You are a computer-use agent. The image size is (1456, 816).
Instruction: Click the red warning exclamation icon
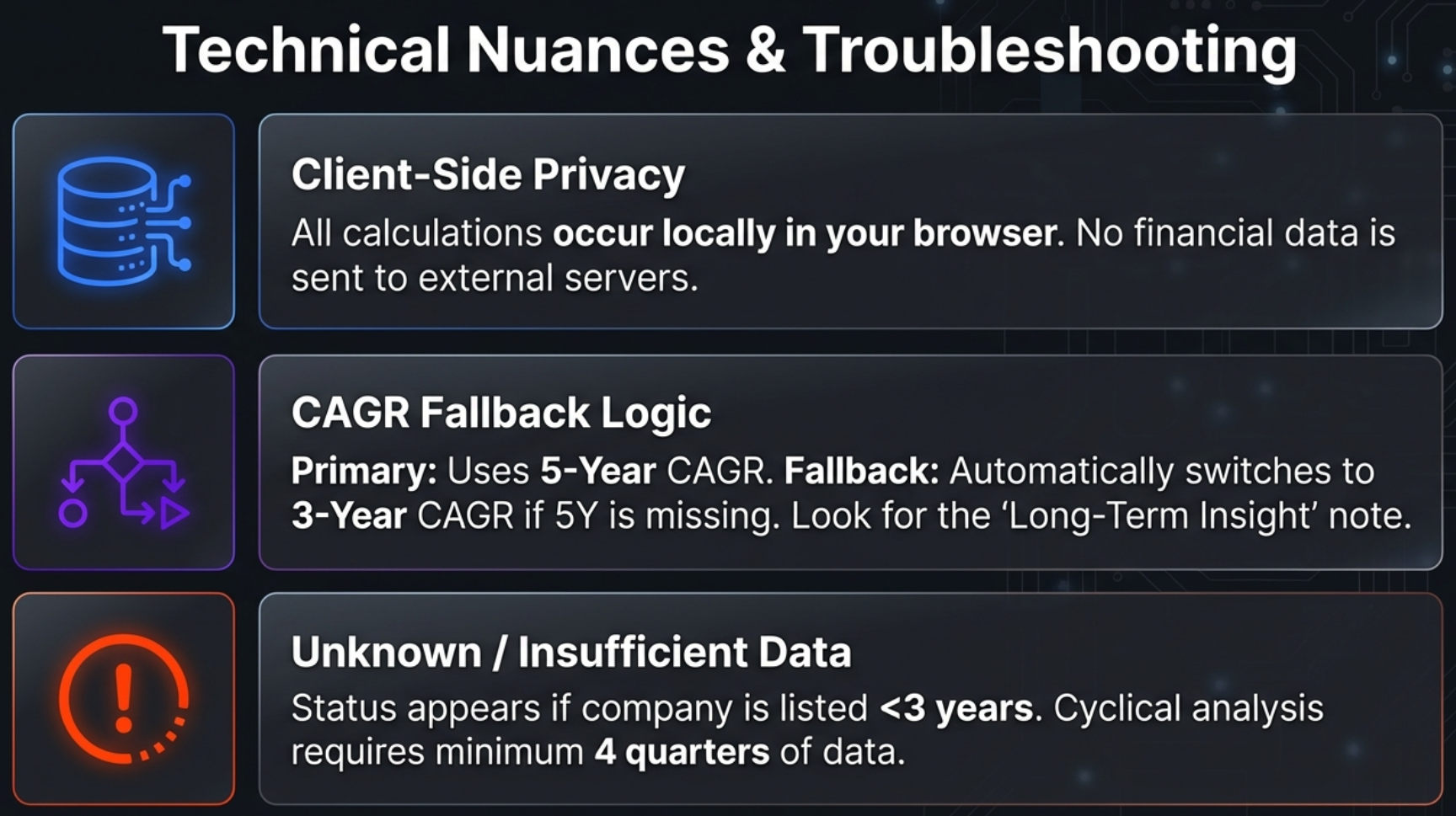click(123, 699)
